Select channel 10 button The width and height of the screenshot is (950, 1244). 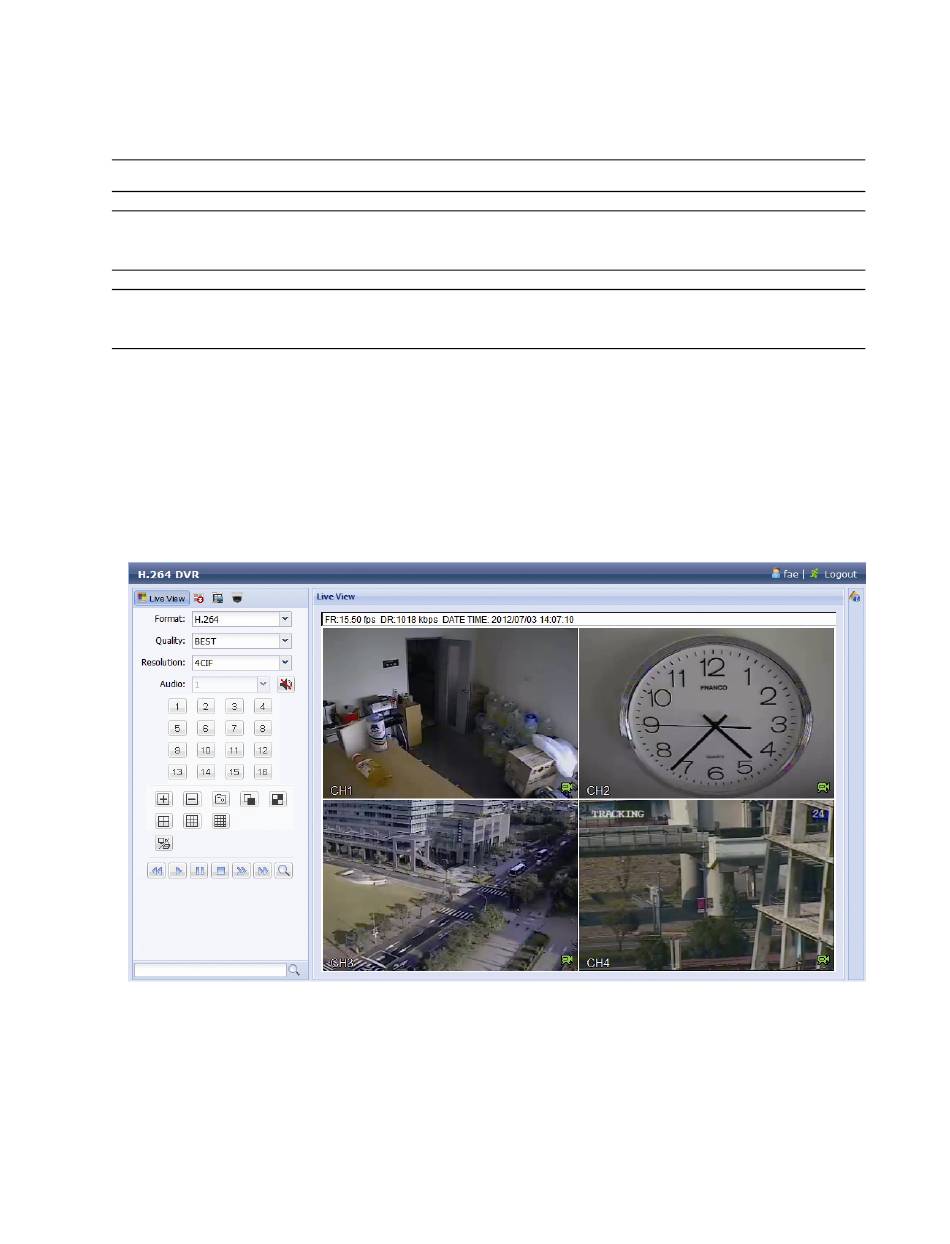(206, 750)
